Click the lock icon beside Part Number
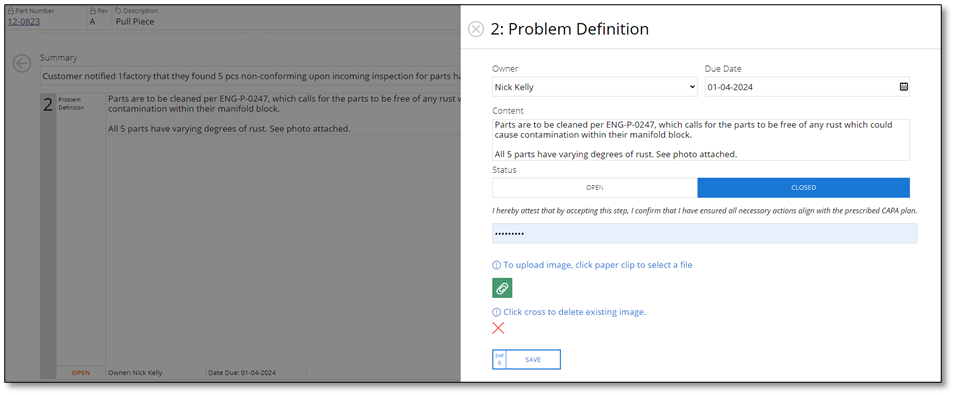954x395 pixels. click(x=10, y=11)
